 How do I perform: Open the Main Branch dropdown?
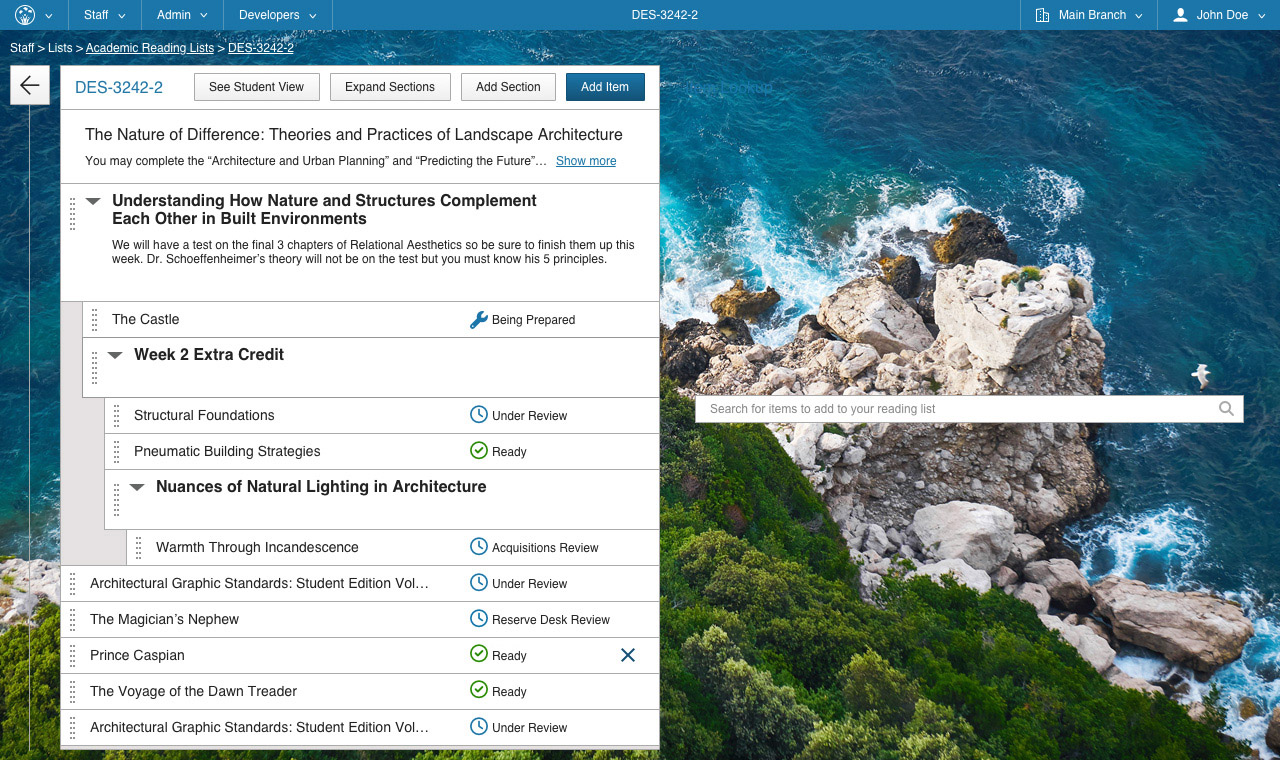click(x=1090, y=15)
